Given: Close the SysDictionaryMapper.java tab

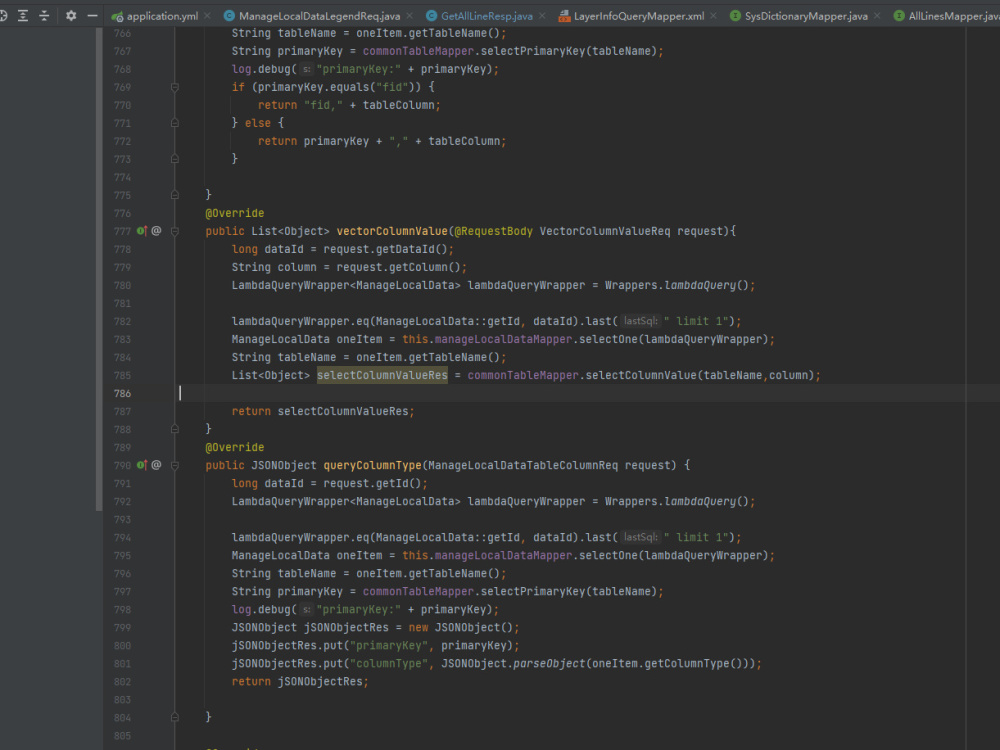Looking at the screenshot, I should point(877,16).
